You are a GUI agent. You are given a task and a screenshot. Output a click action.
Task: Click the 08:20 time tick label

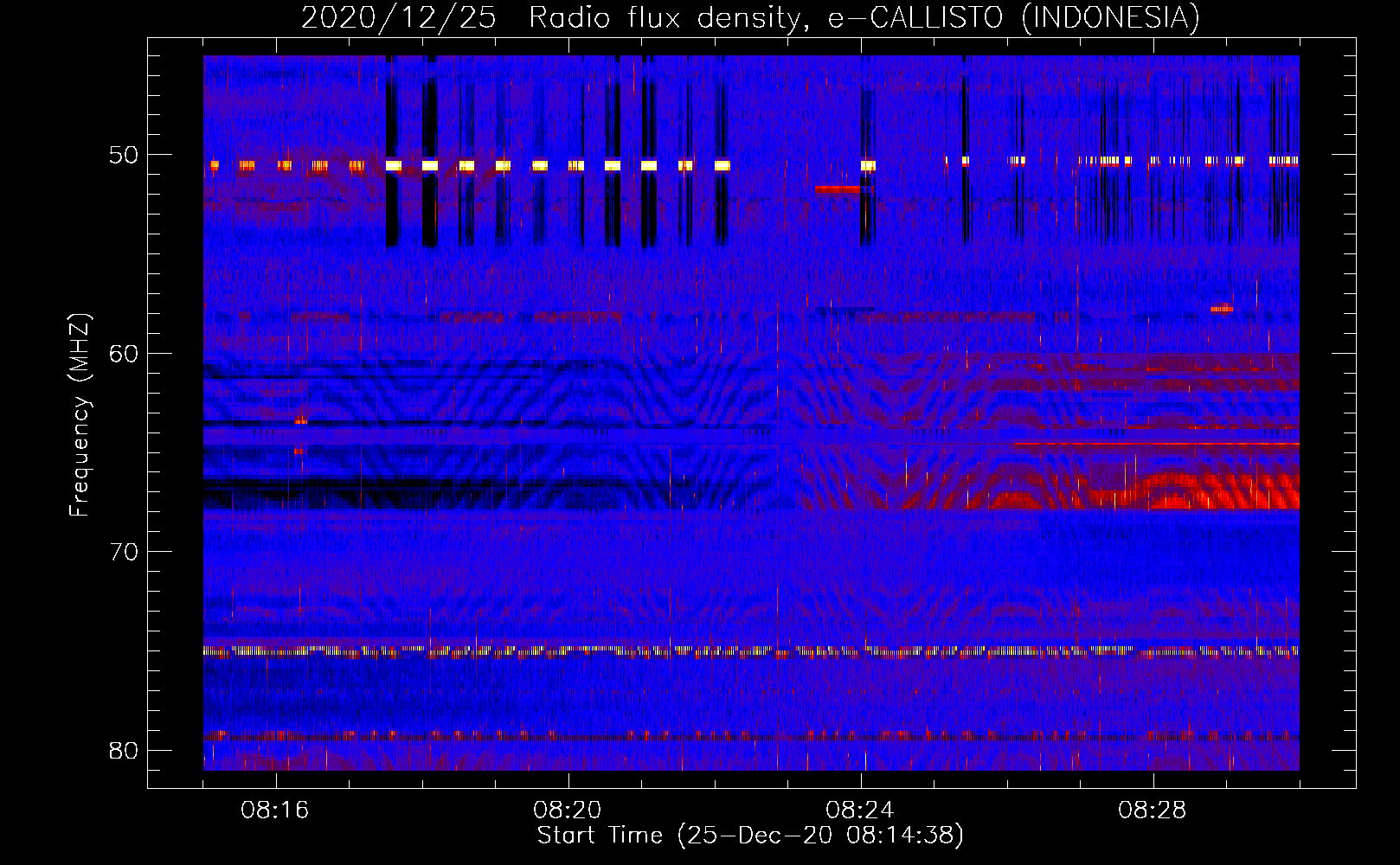point(568,811)
